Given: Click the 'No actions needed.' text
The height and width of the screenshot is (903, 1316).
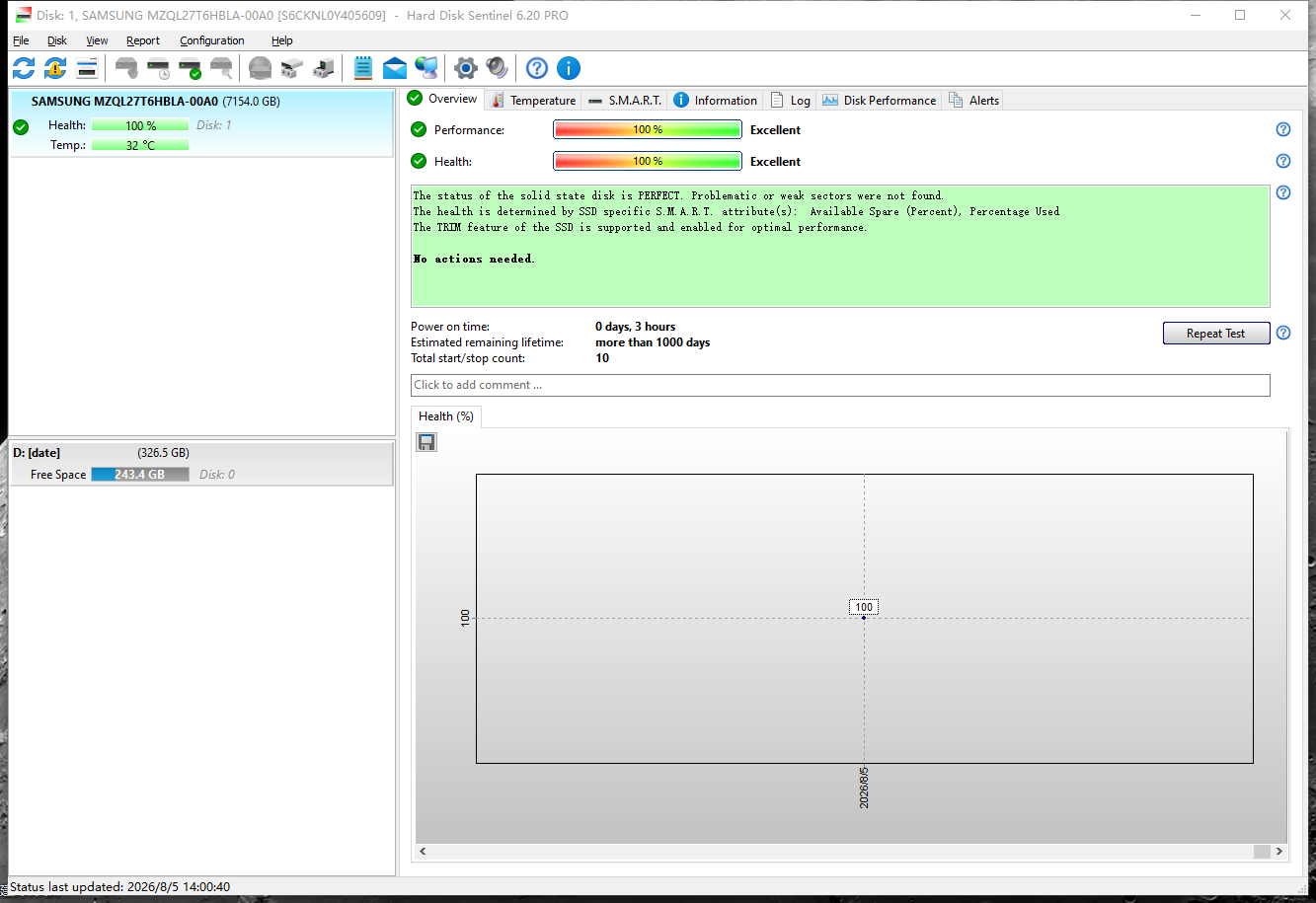Looking at the screenshot, I should pos(474,259).
